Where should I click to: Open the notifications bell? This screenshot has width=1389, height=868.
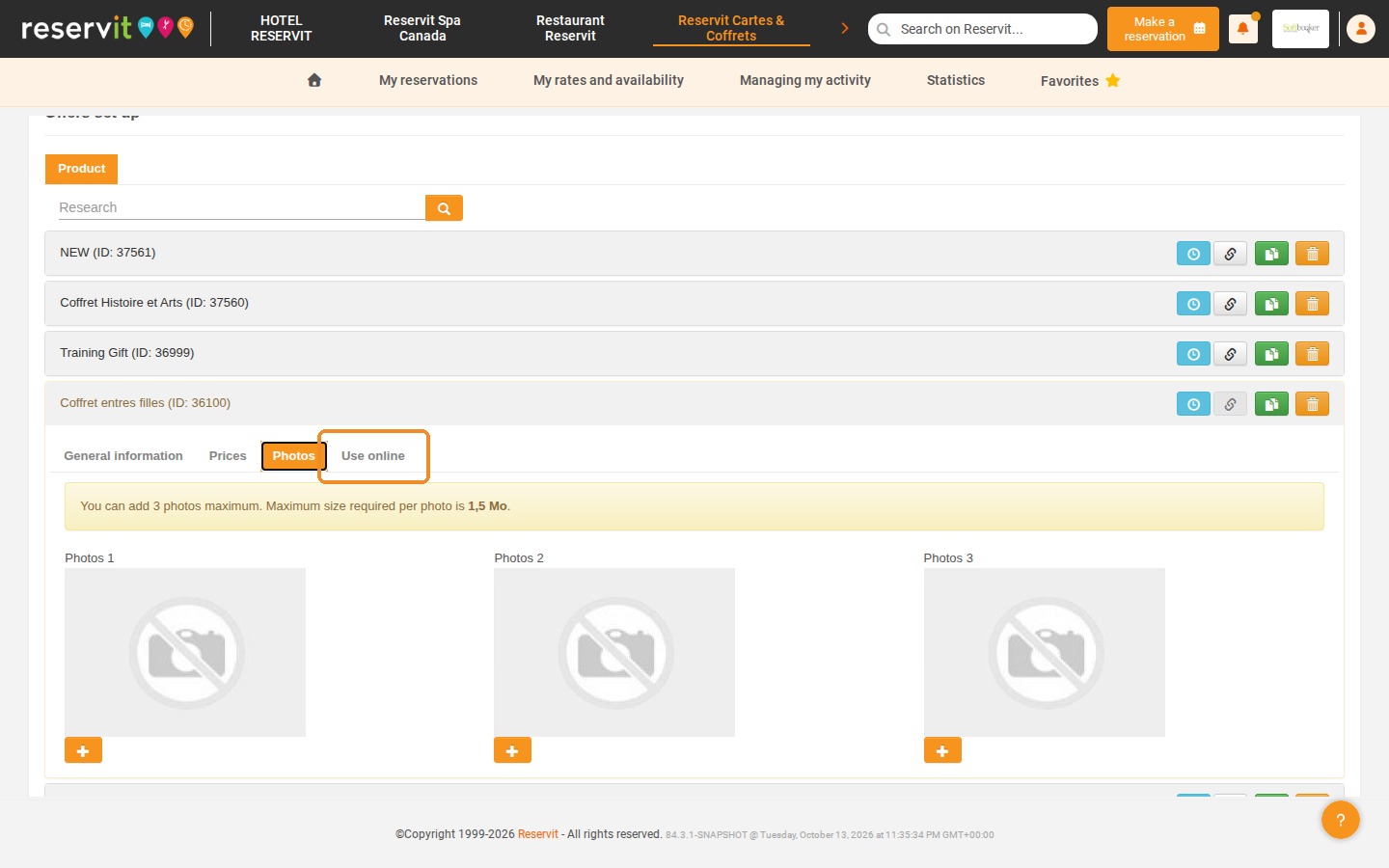[1242, 29]
